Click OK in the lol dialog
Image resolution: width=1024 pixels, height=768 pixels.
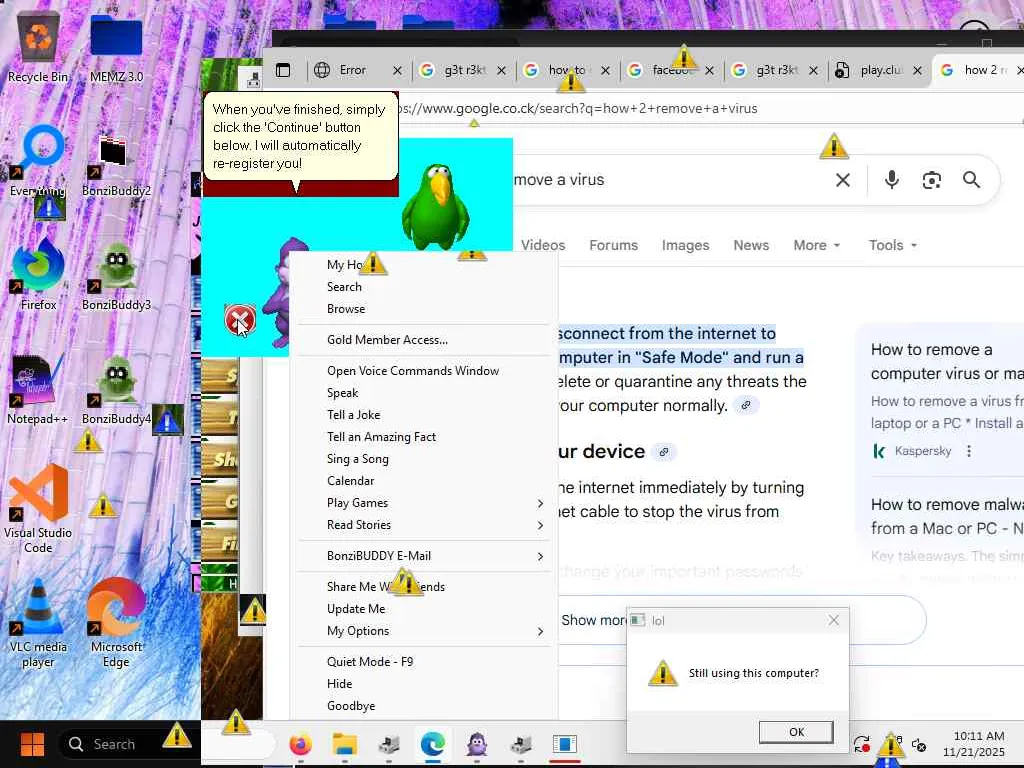coord(796,732)
